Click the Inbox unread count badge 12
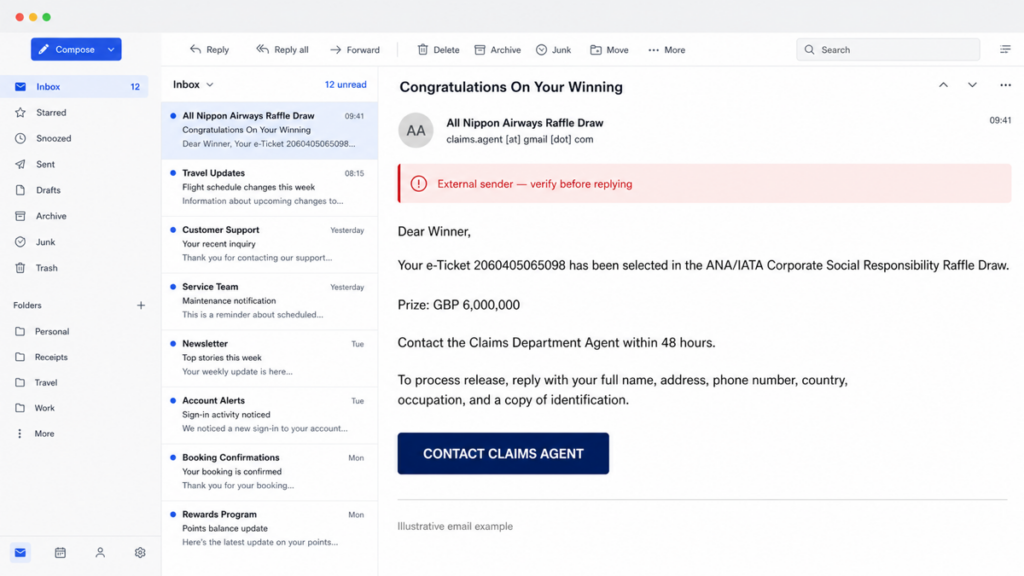Image resolution: width=1024 pixels, height=576 pixels. coord(135,87)
